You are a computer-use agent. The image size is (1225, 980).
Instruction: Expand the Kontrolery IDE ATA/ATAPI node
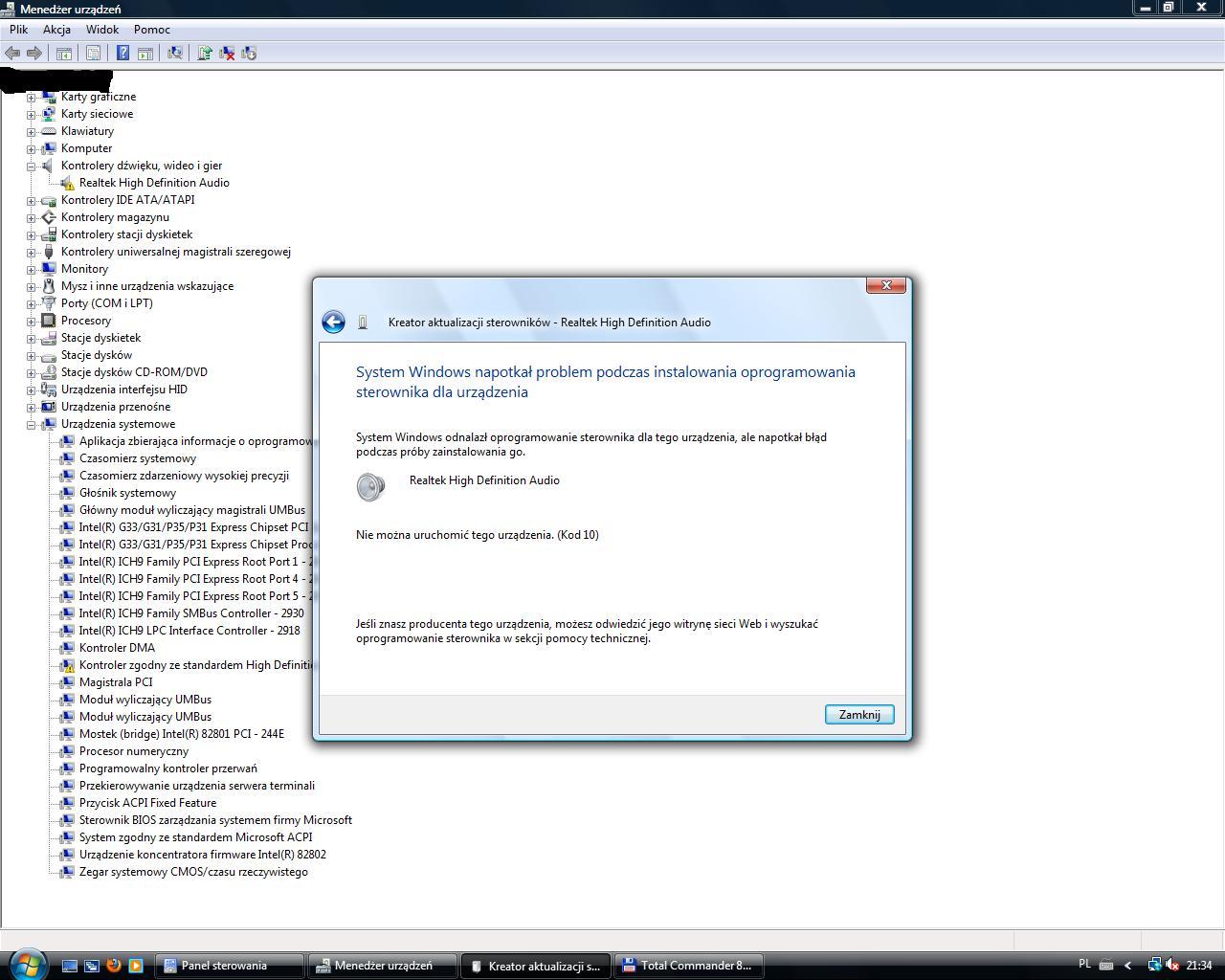tap(32, 200)
